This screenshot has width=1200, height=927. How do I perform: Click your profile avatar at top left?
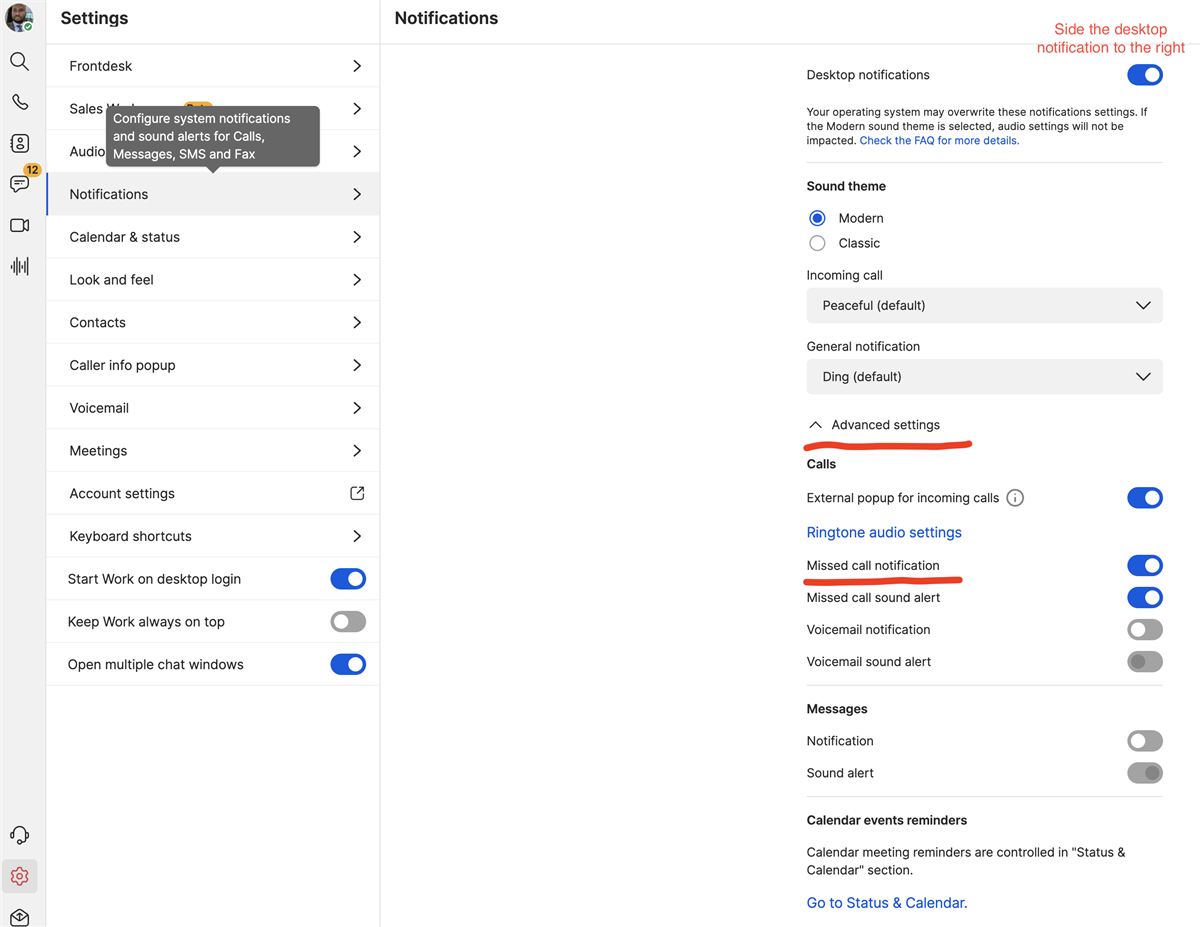(18, 17)
